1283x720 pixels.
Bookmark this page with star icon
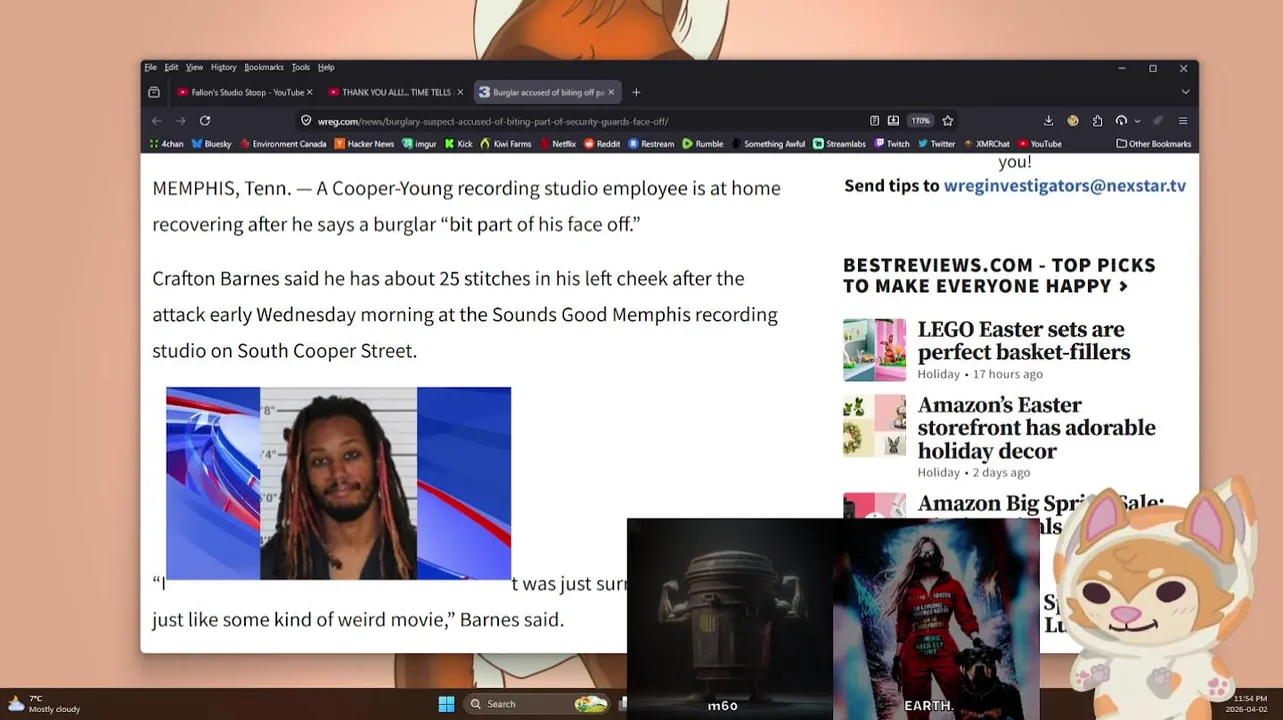pos(948,121)
